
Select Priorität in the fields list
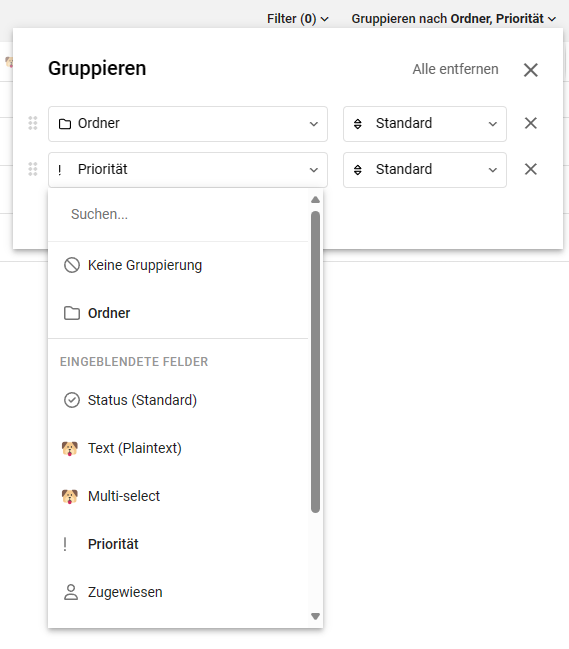tap(178, 544)
